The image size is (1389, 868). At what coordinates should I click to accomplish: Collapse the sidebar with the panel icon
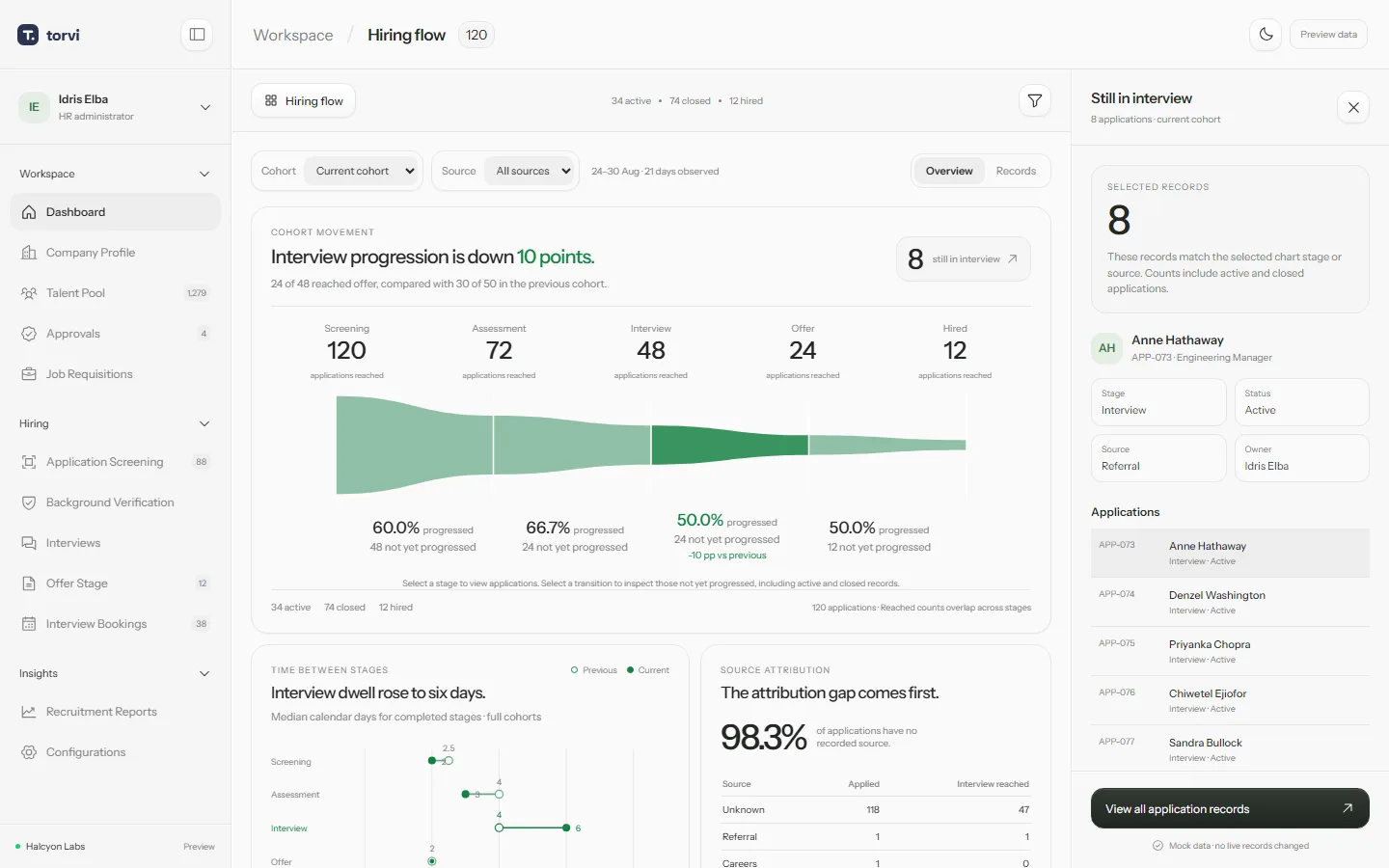coord(197,35)
